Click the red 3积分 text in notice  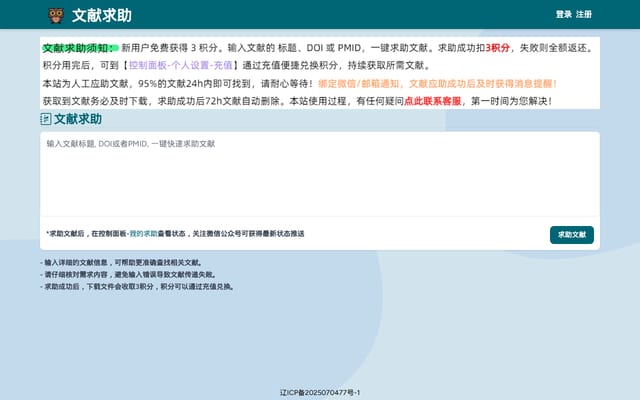(x=497, y=48)
